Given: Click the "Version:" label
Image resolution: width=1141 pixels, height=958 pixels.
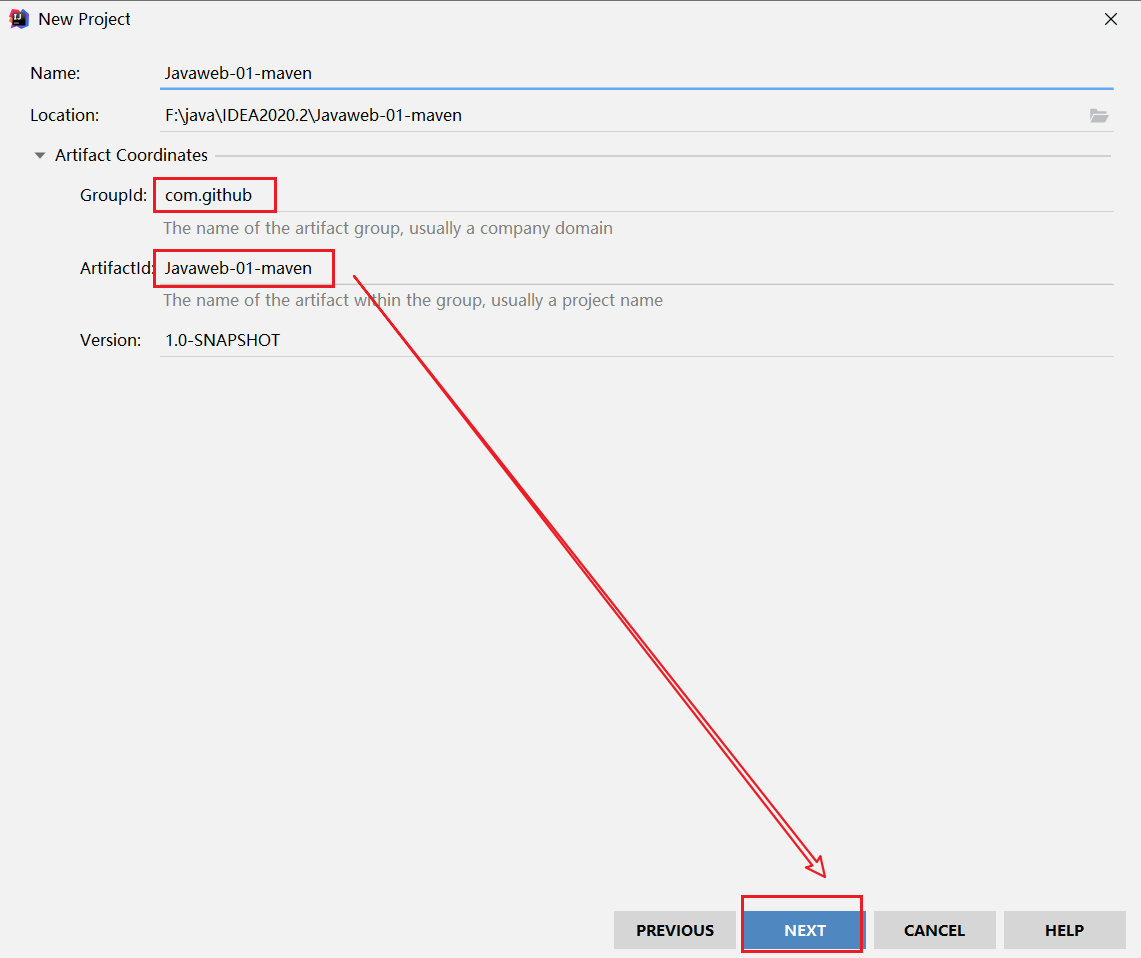Looking at the screenshot, I should 110,340.
